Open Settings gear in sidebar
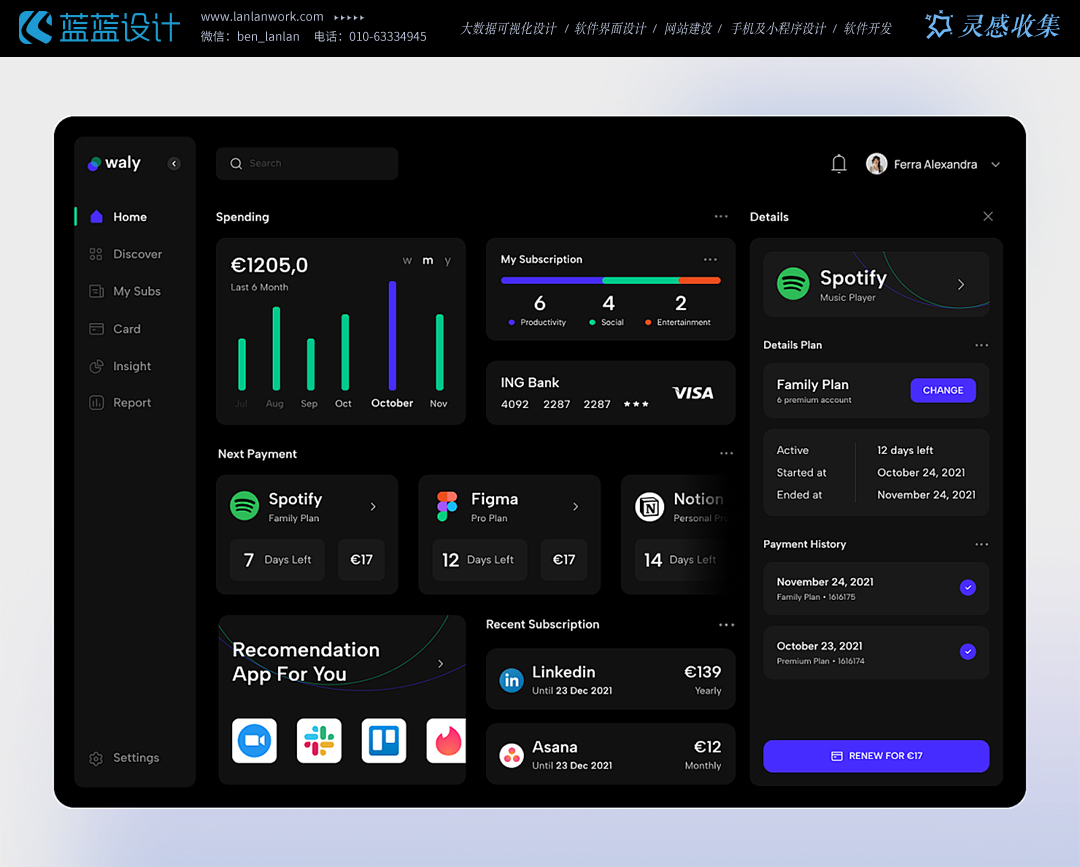This screenshot has height=867, width=1080. (96, 758)
